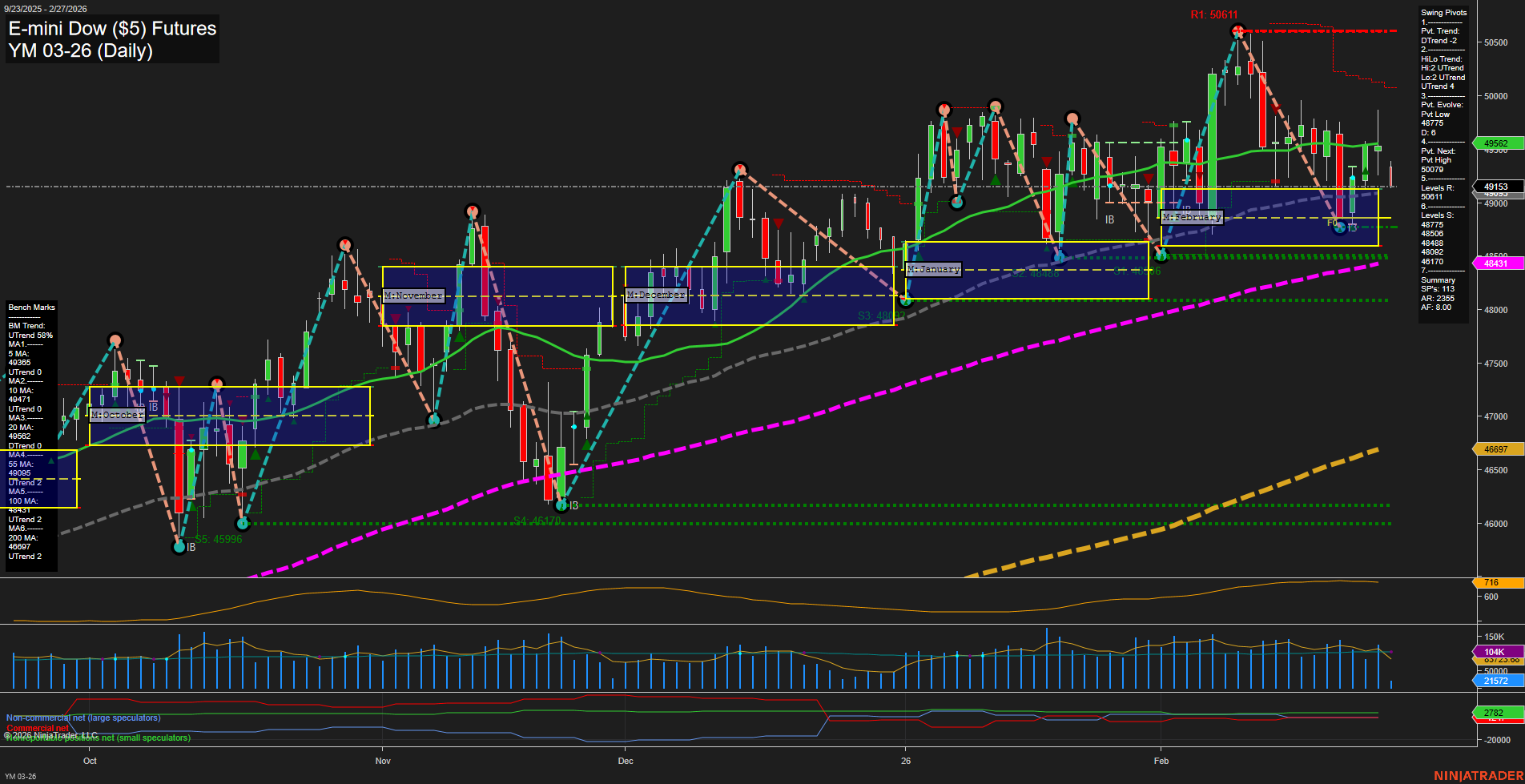Select the M:October month range box label
This screenshot has width=1525, height=784.
(x=117, y=415)
